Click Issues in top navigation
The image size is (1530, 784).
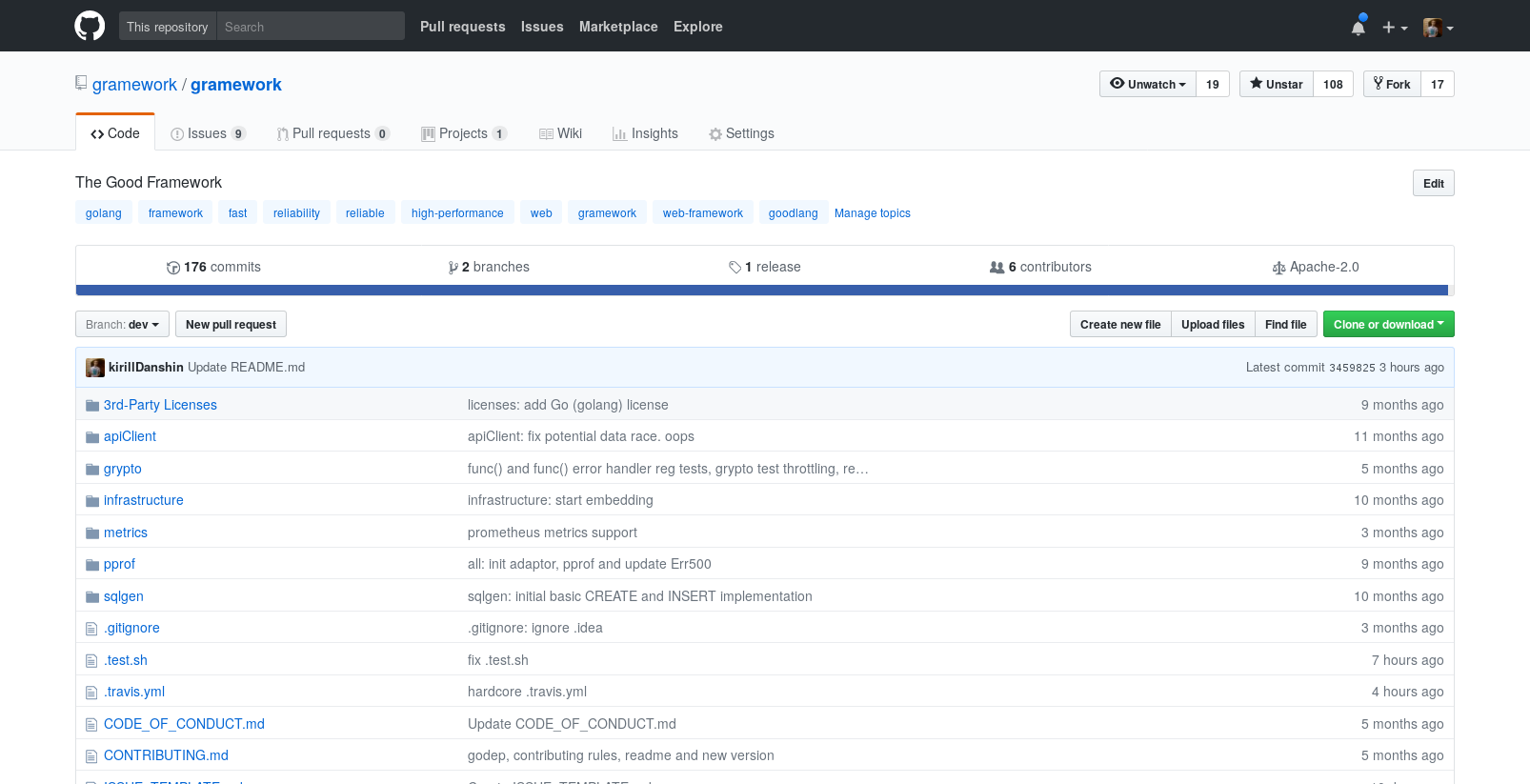[542, 27]
